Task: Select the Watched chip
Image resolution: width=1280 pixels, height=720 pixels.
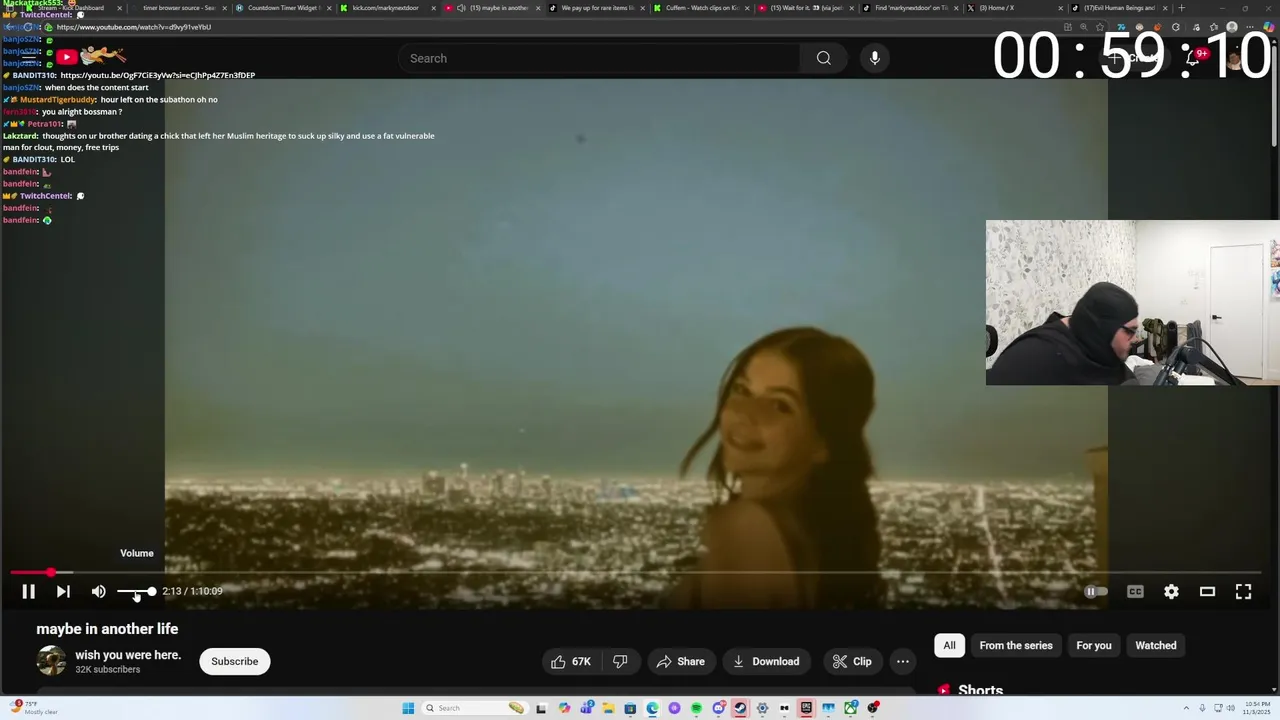Action: pos(1156,645)
